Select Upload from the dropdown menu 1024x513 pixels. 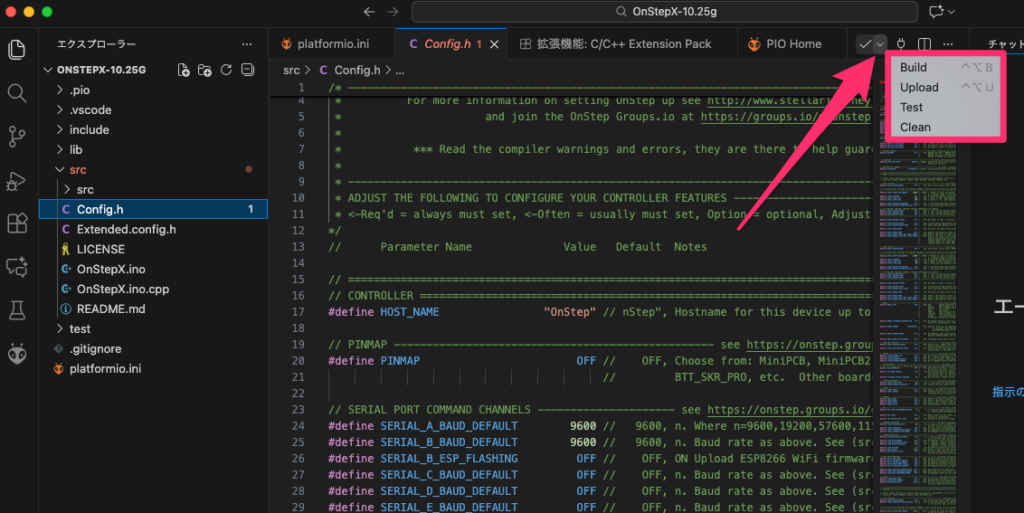[x=919, y=87]
